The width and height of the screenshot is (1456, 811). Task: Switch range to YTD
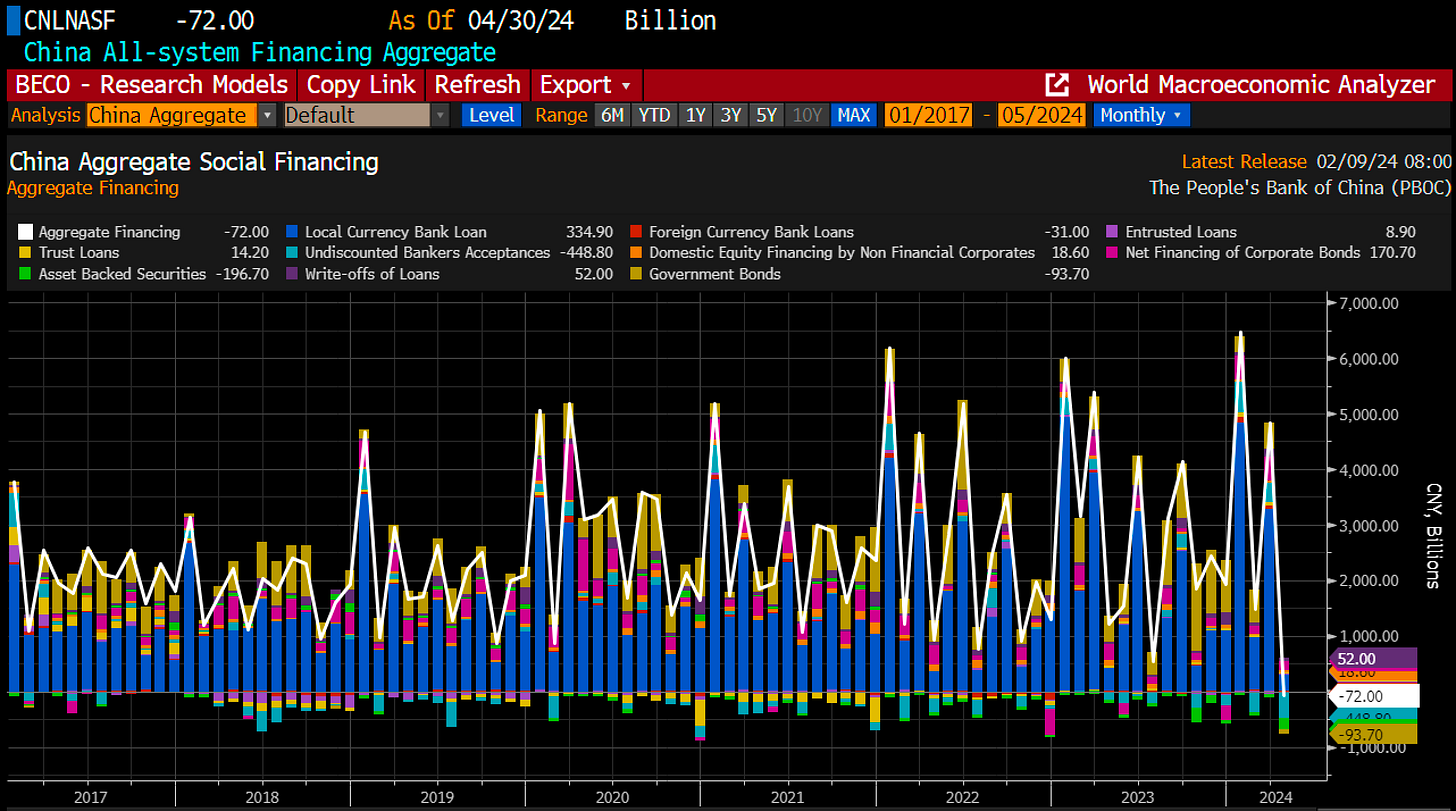pyautogui.click(x=654, y=116)
